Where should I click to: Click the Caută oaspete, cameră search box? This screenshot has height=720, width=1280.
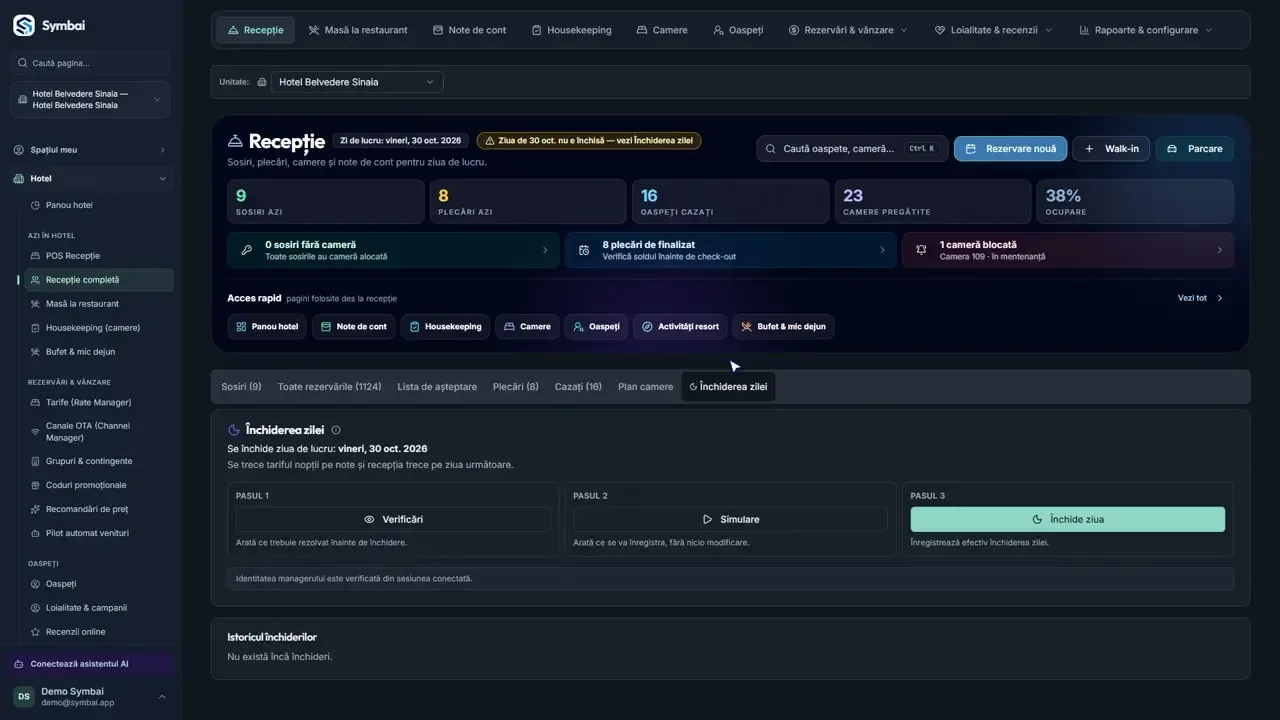[x=852, y=149]
